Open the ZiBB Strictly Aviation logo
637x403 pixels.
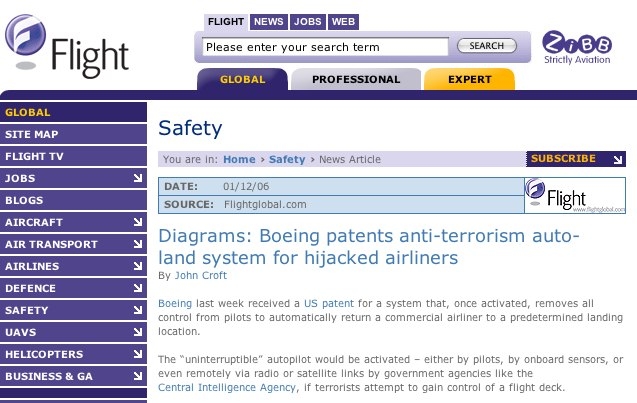pyautogui.click(x=577, y=48)
